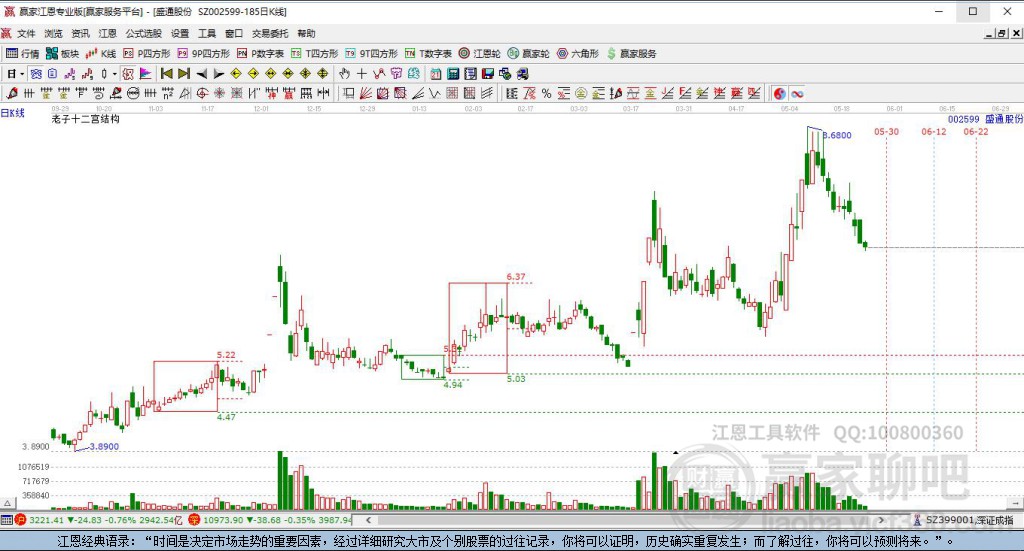Screen dimensions: 1024x551
Task: Open the 设置 menu
Action: pos(180,33)
